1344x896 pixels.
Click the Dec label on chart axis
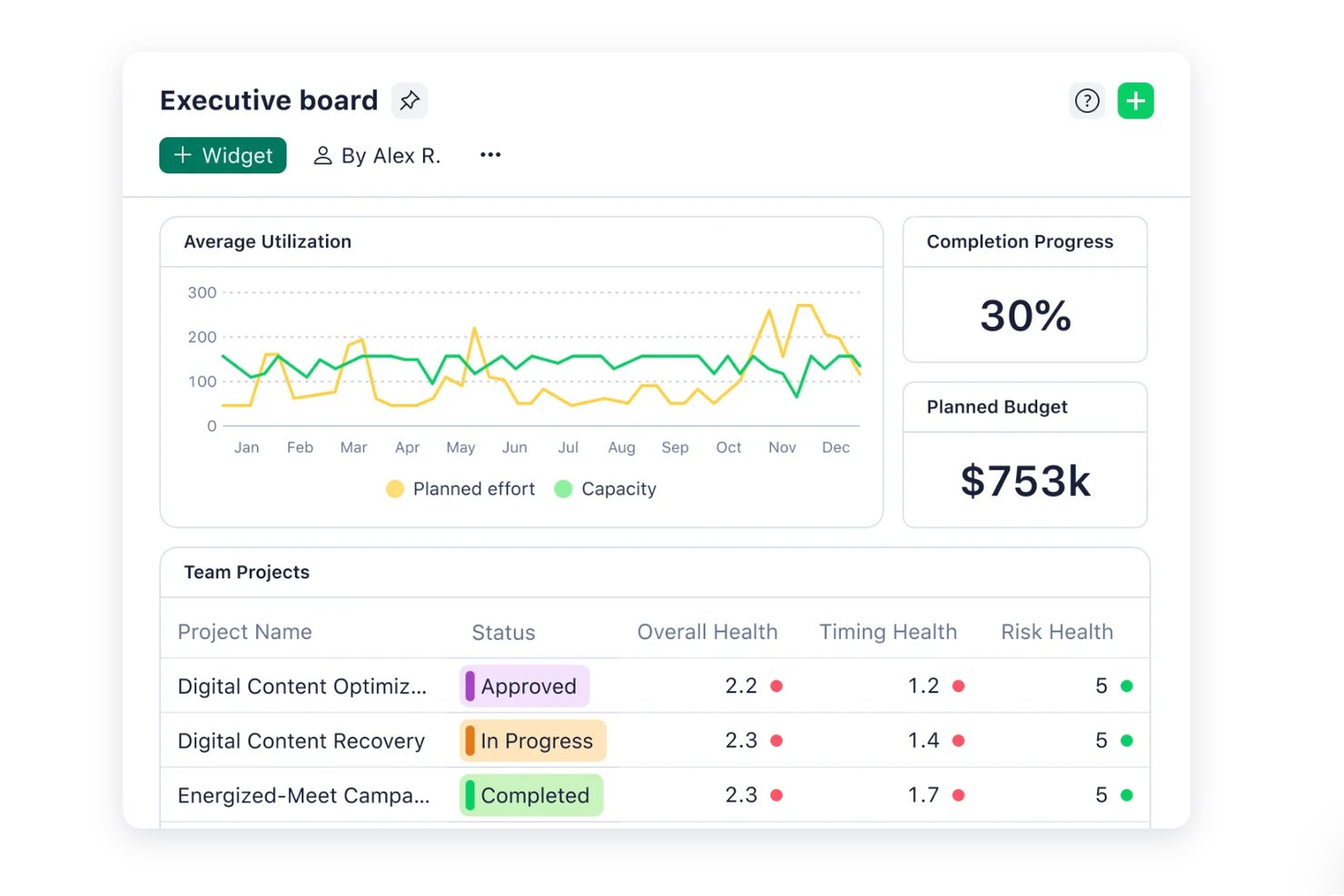coord(835,448)
